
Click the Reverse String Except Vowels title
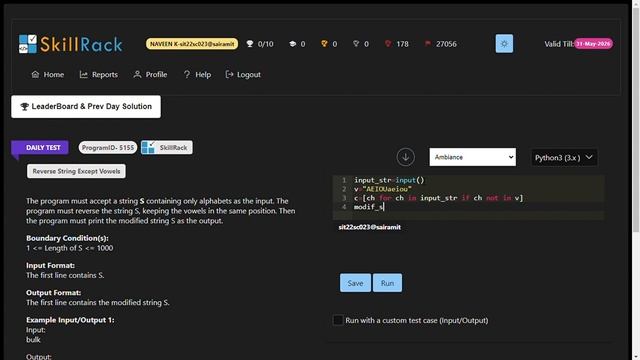[76, 171]
